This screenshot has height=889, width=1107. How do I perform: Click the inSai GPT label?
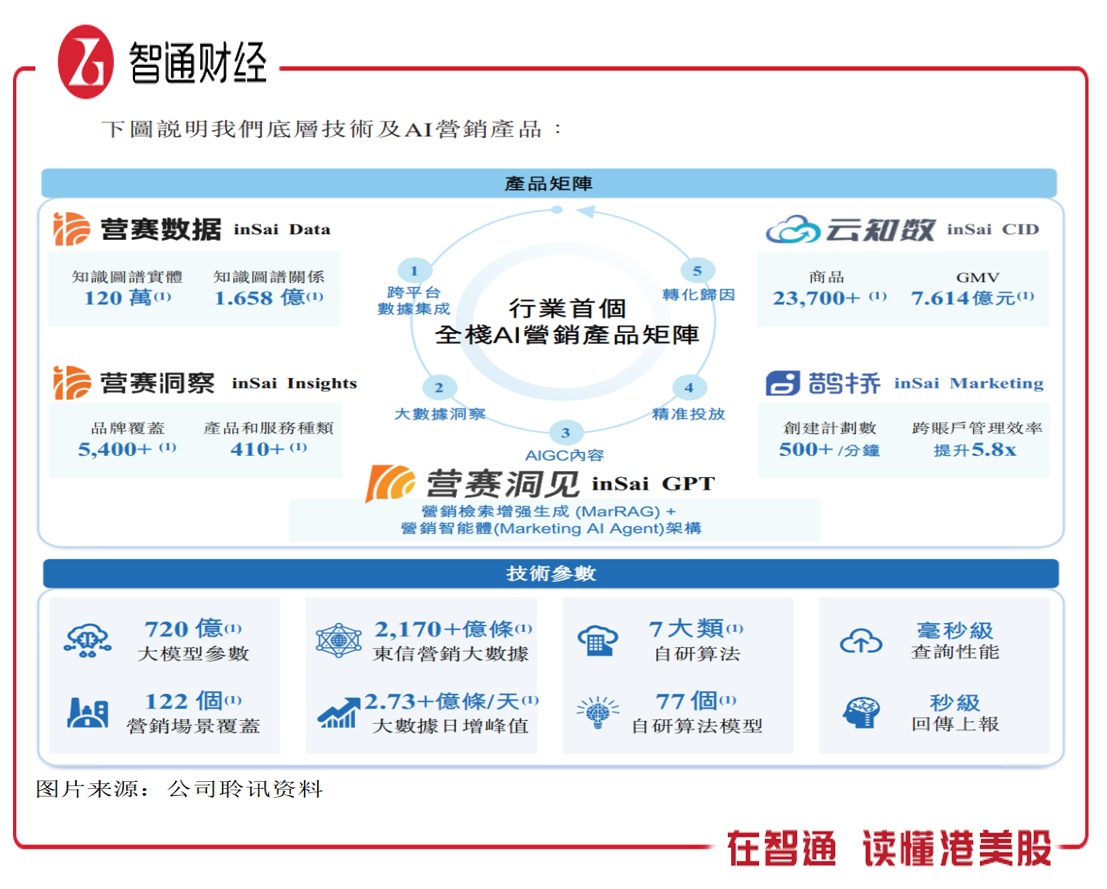click(x=653, y=484)
